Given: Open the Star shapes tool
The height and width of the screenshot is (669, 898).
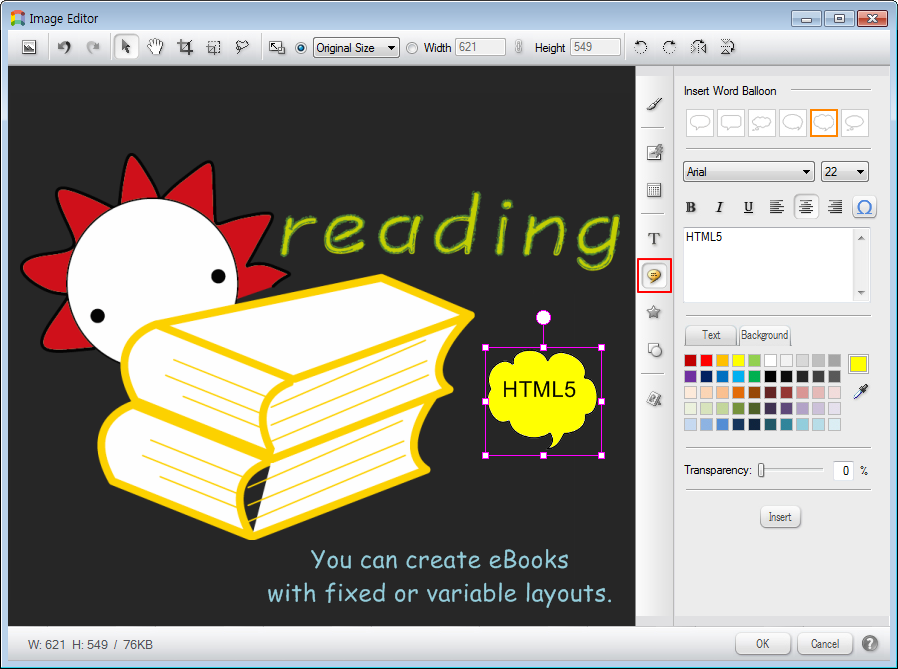Looking at the screenshot, I should [x=654, y=312].
